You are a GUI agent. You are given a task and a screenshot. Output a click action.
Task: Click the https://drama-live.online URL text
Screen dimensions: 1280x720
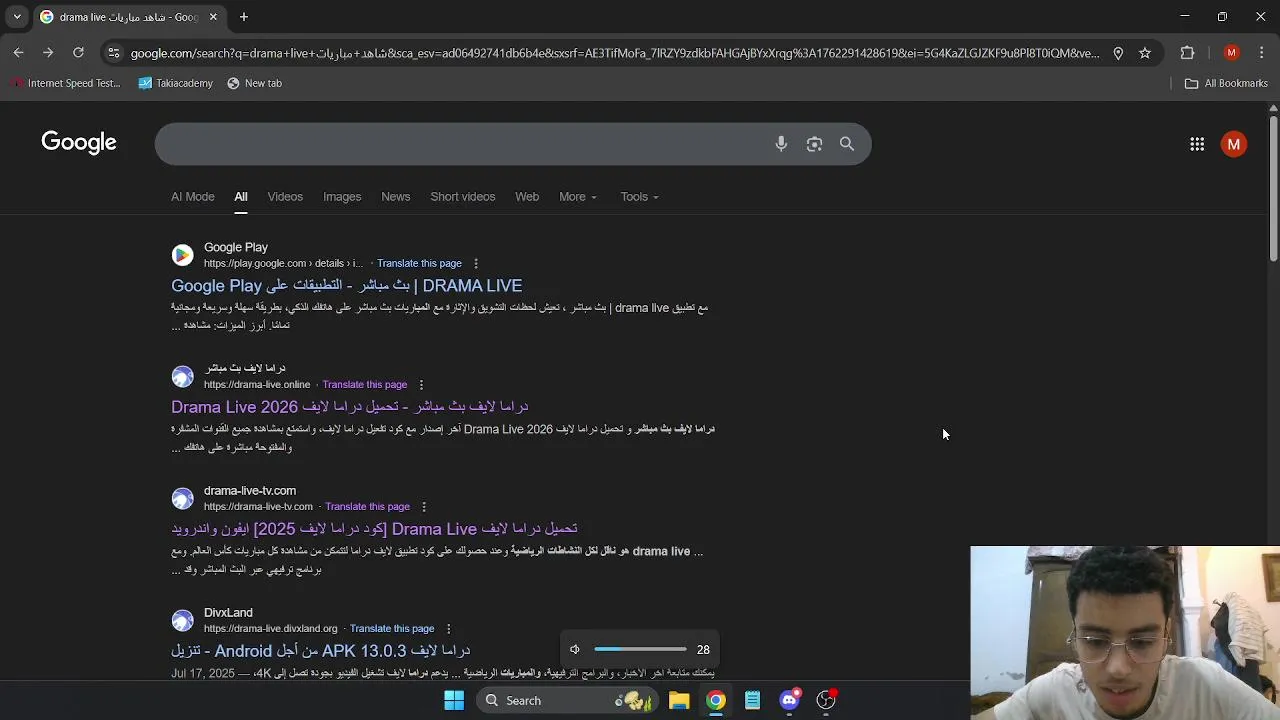click(x=257, y=385)
